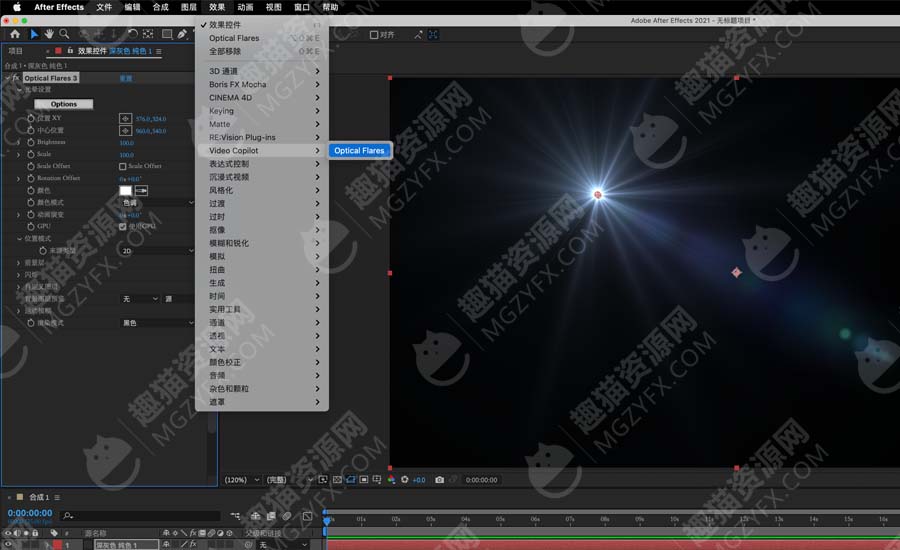Click the After Effects app menu
The height and width of the screenshot is (550, 900).
pyautogui.click(x=59, y=7)
